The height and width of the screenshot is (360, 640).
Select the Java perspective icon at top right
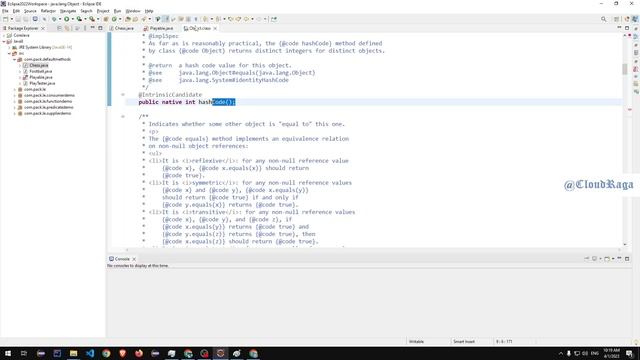tap(635, 19)
